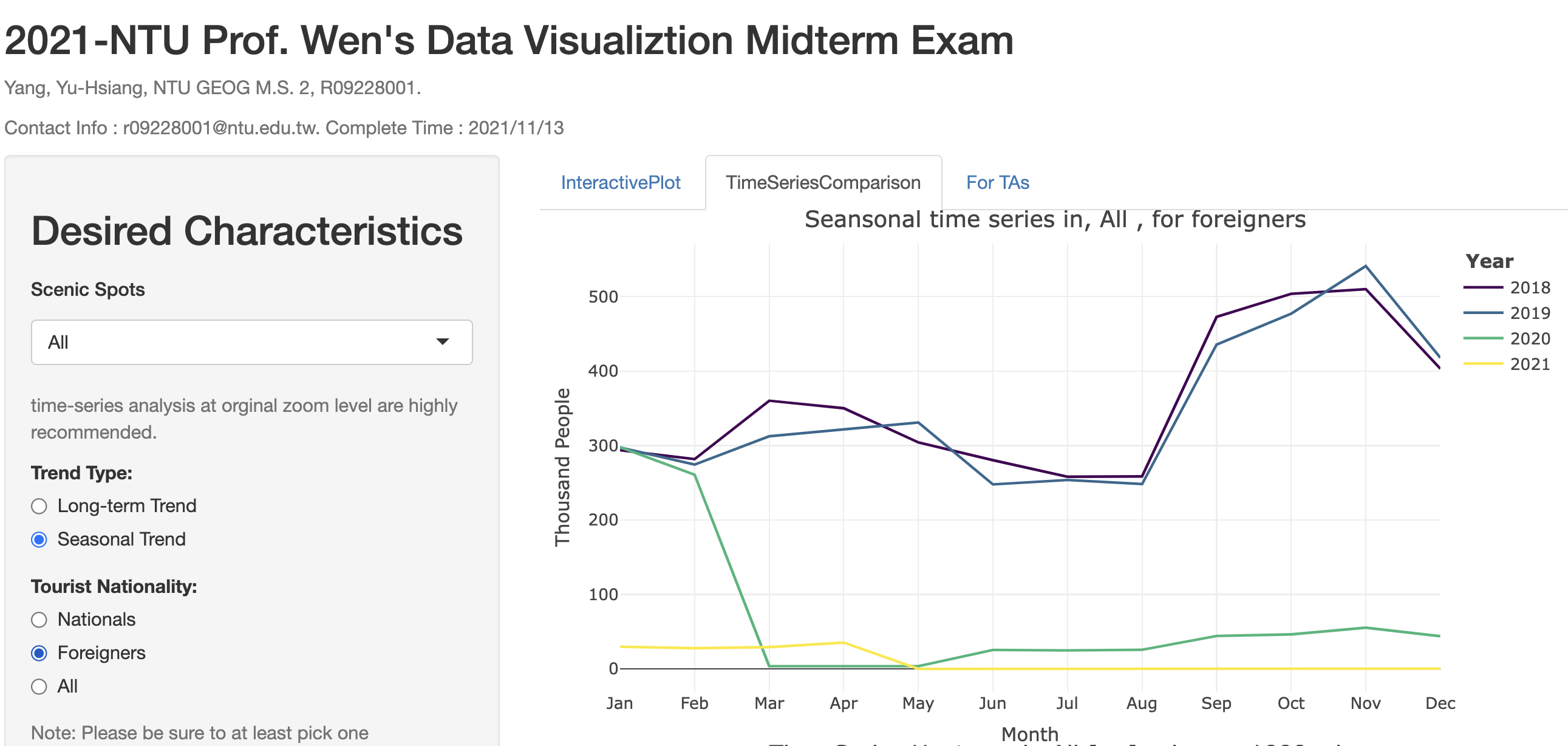Click the Scenic Spots dropdown arrow
This screenshot has height=746, width=1568.
pos(443,342)
